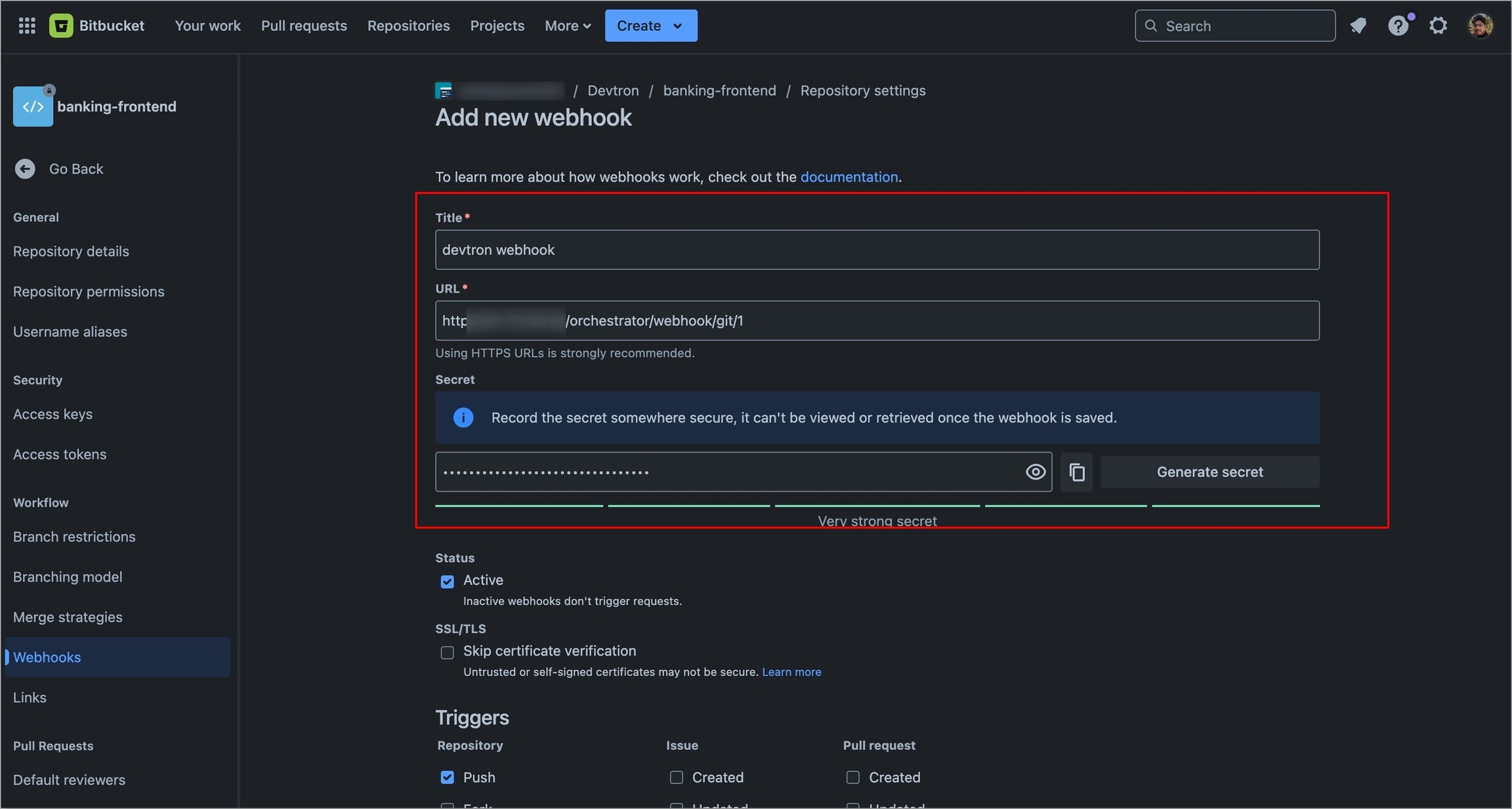Viewport: 1512px width, 809px height.
Task: Open the app switcher grid icon
Action: [27, 26]
